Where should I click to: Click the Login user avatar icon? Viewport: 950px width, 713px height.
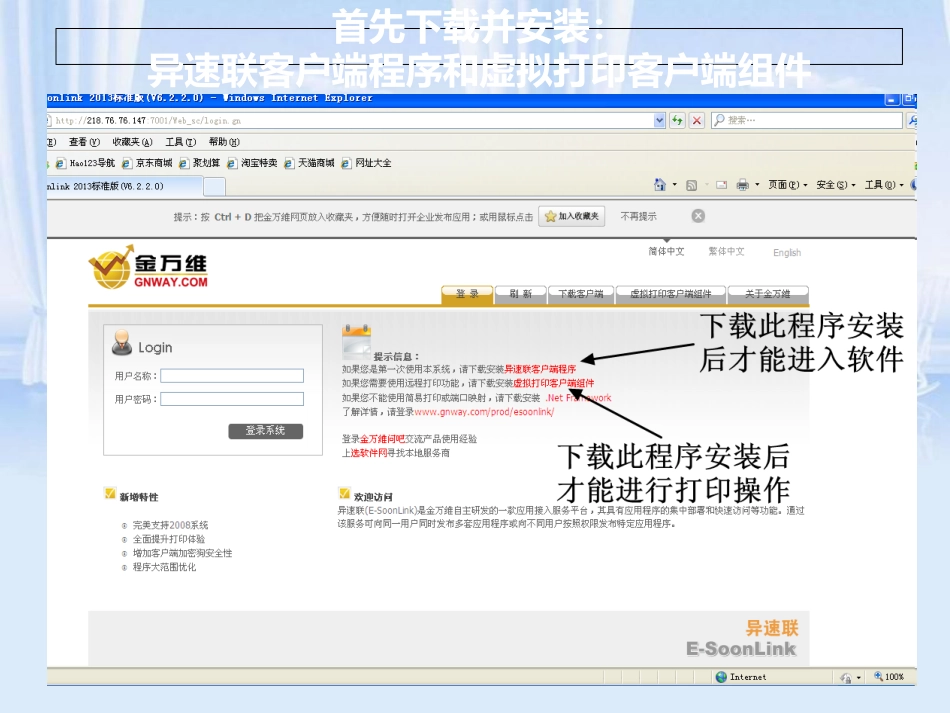coord(122,342)
